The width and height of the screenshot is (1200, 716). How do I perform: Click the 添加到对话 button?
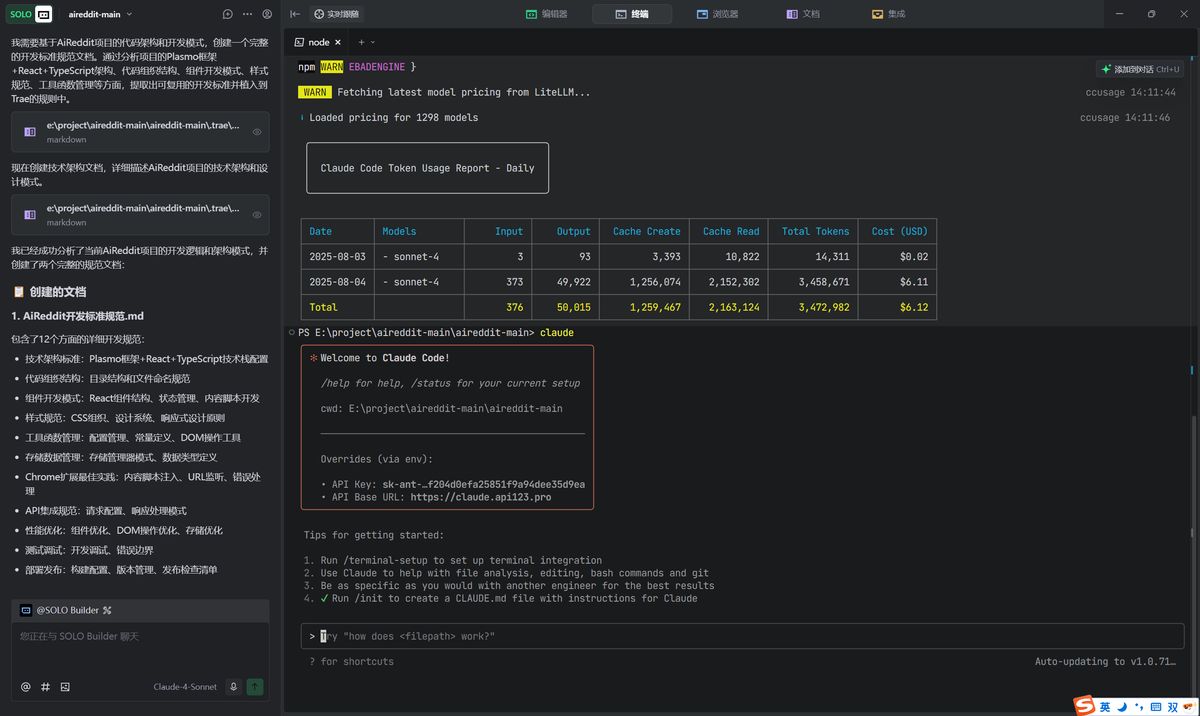point(1140,69)
